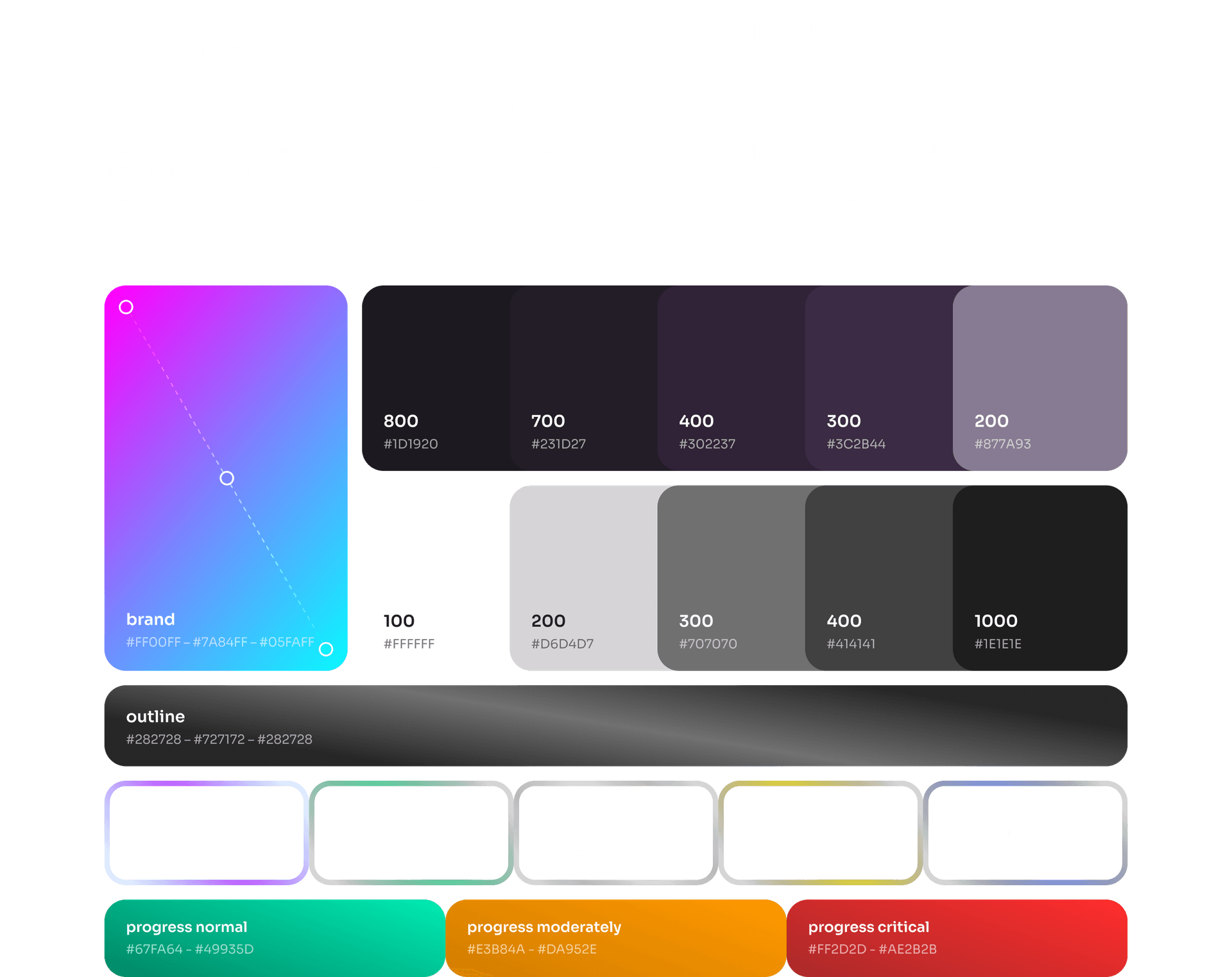Select the 1000 swatch #1E1E1E
The image size is (1232, 977).
[x=1040, y=578]
